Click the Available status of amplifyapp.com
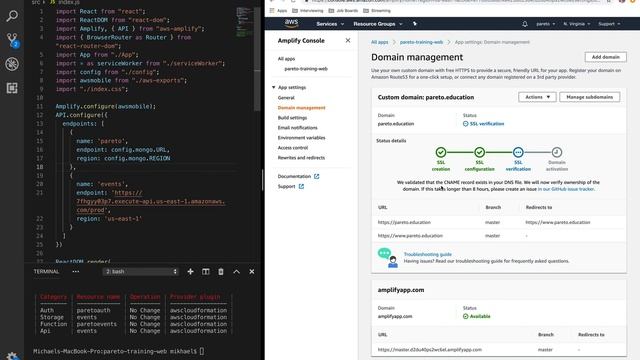The image size is (640, 360). (477, 316)
